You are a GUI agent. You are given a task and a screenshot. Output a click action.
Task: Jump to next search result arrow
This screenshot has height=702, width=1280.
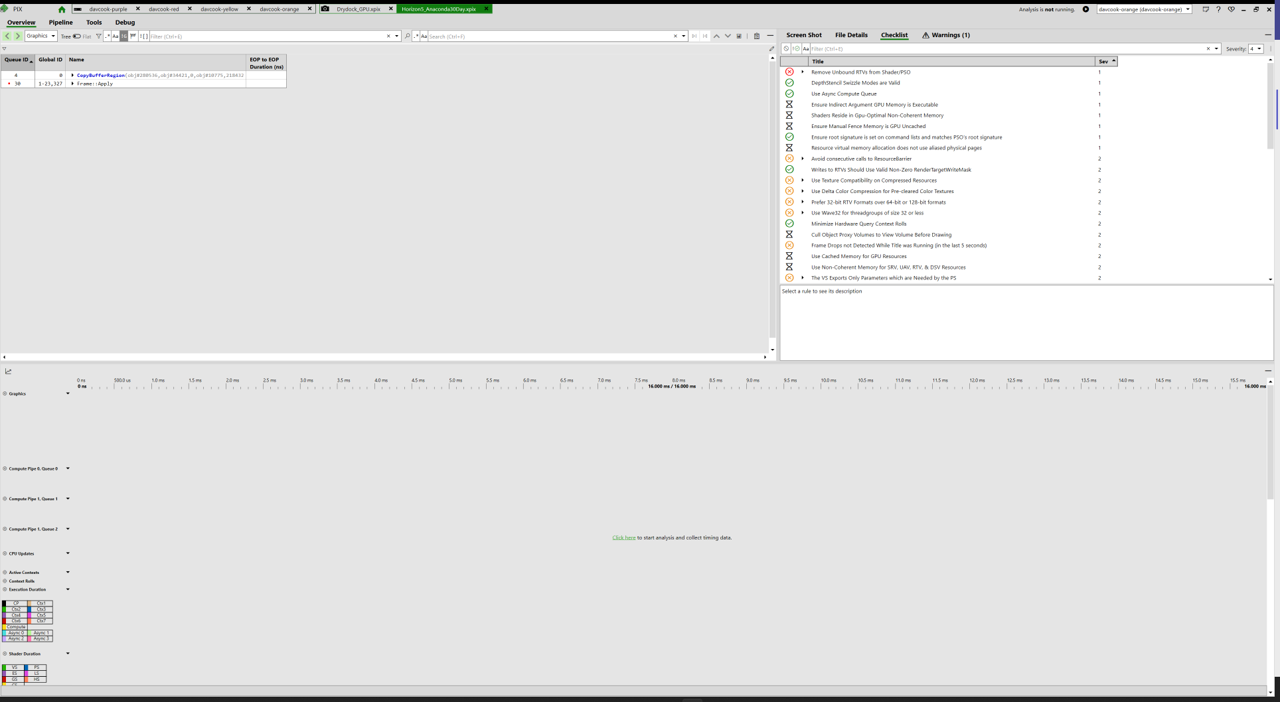[727, 36]
